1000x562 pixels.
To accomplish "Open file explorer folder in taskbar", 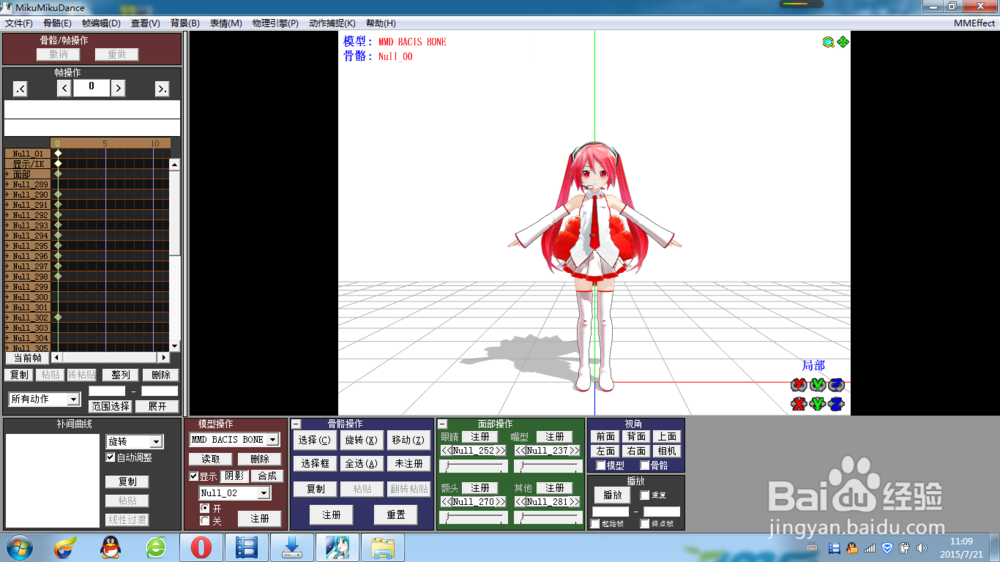I will click(x=383, y=548).
